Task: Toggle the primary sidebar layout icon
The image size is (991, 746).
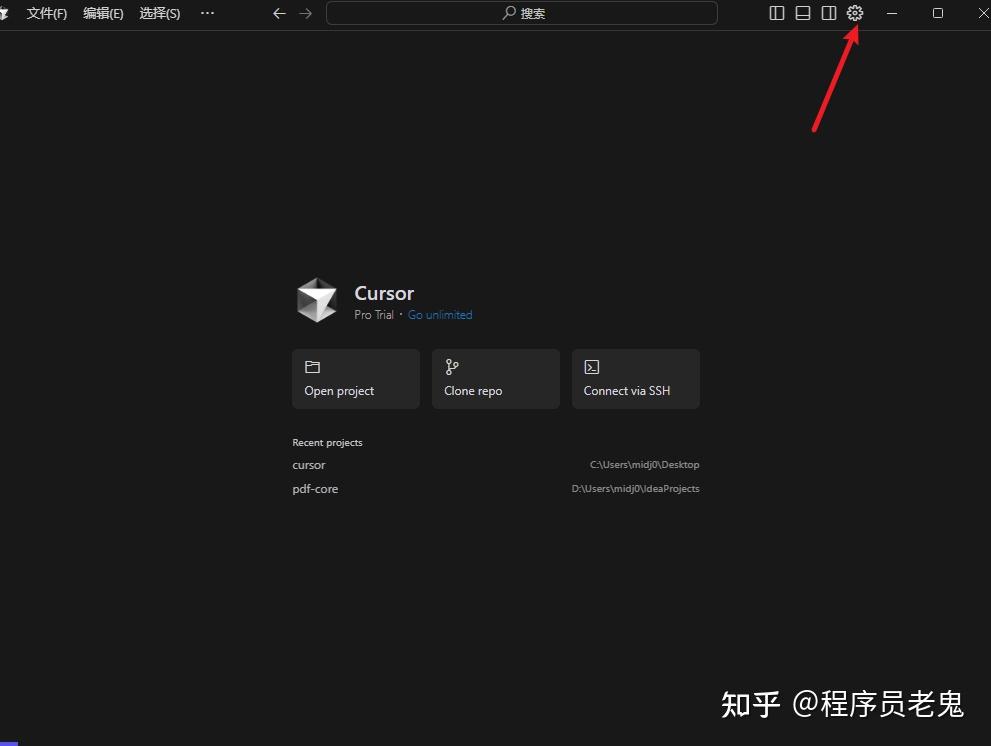Action: 777,13
